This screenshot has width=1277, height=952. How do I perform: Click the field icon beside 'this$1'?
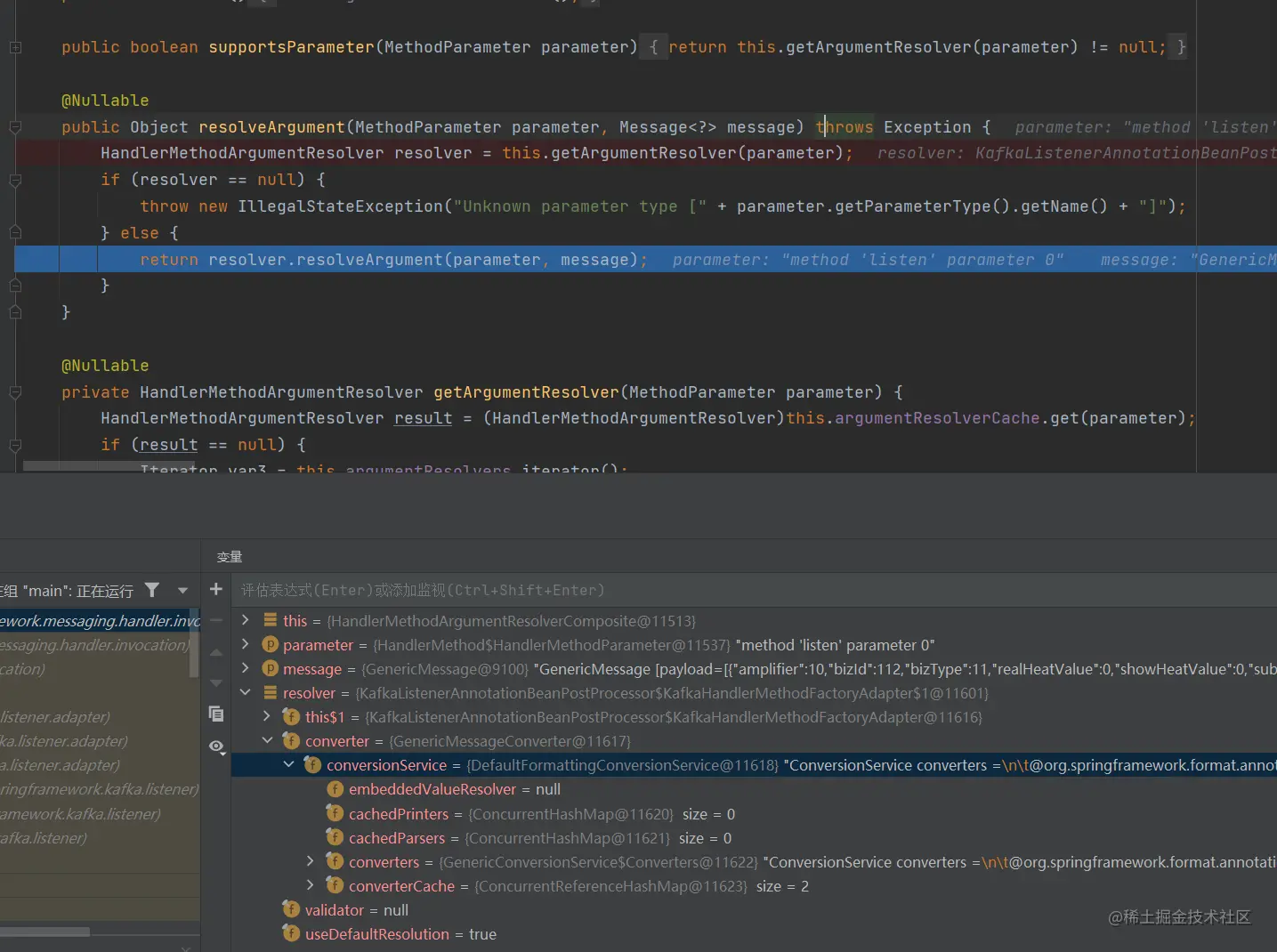point(291,716)
